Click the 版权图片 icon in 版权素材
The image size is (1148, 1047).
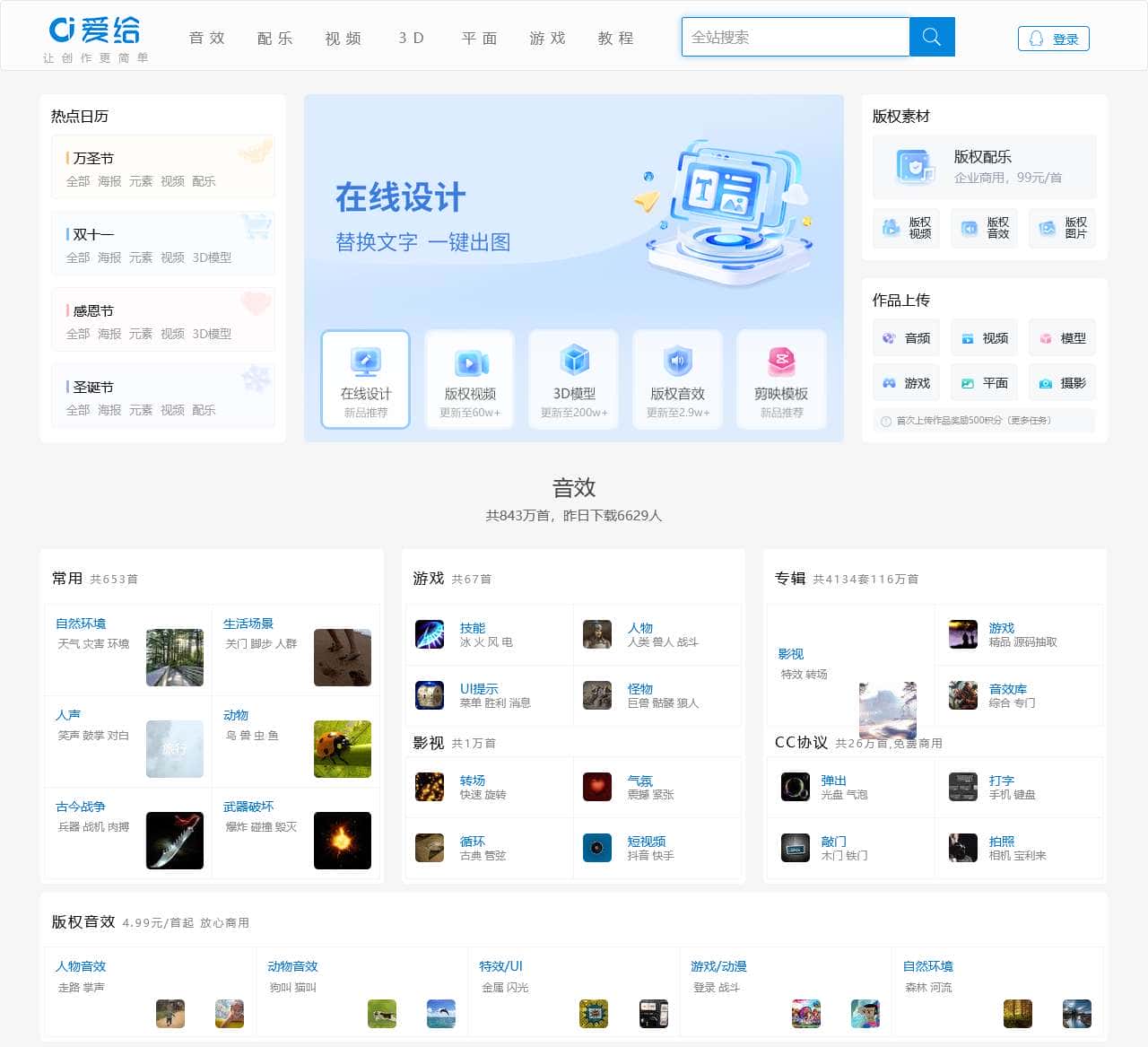click(x=1047, y=228)
